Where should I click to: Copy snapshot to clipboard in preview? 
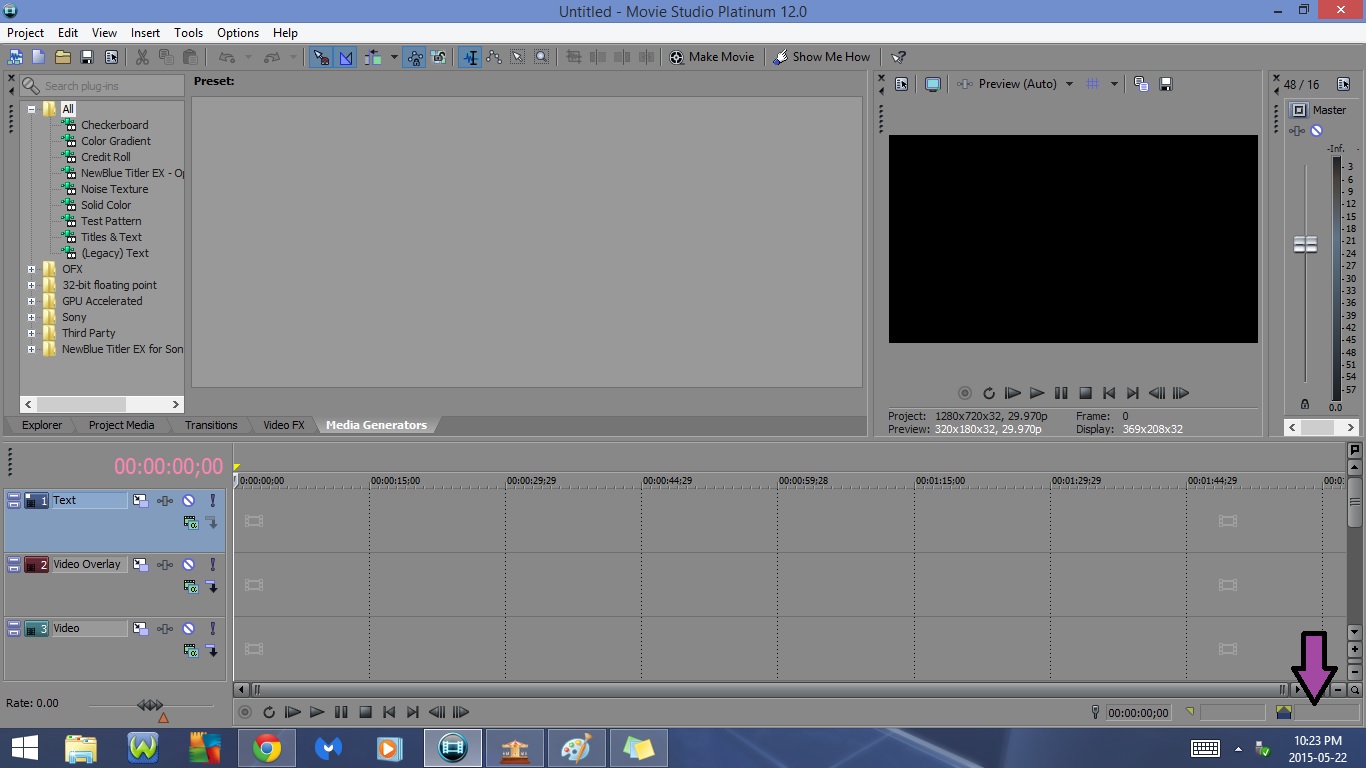[1141, 84]
